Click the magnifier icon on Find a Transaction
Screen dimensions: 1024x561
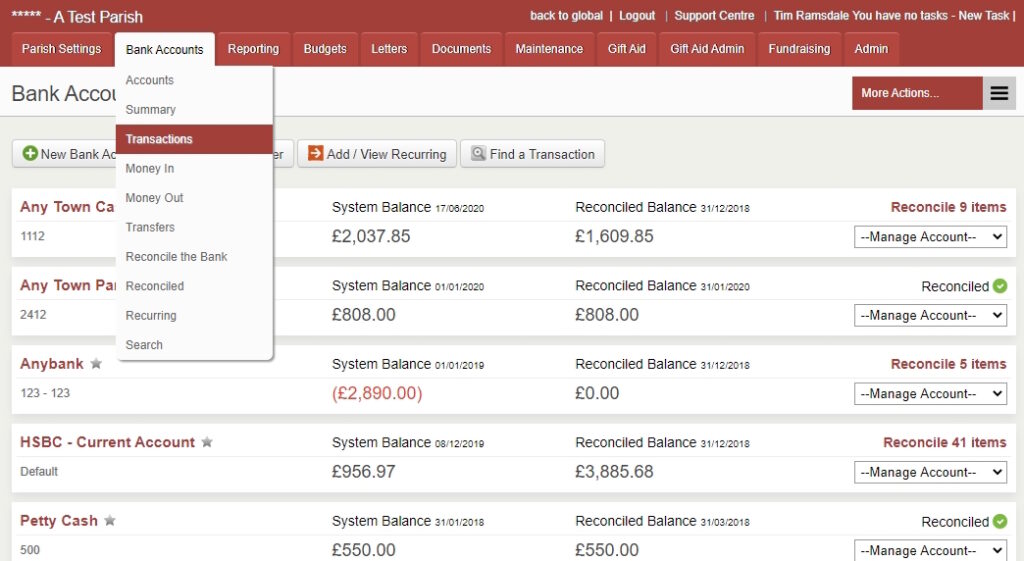coord(478,154)
